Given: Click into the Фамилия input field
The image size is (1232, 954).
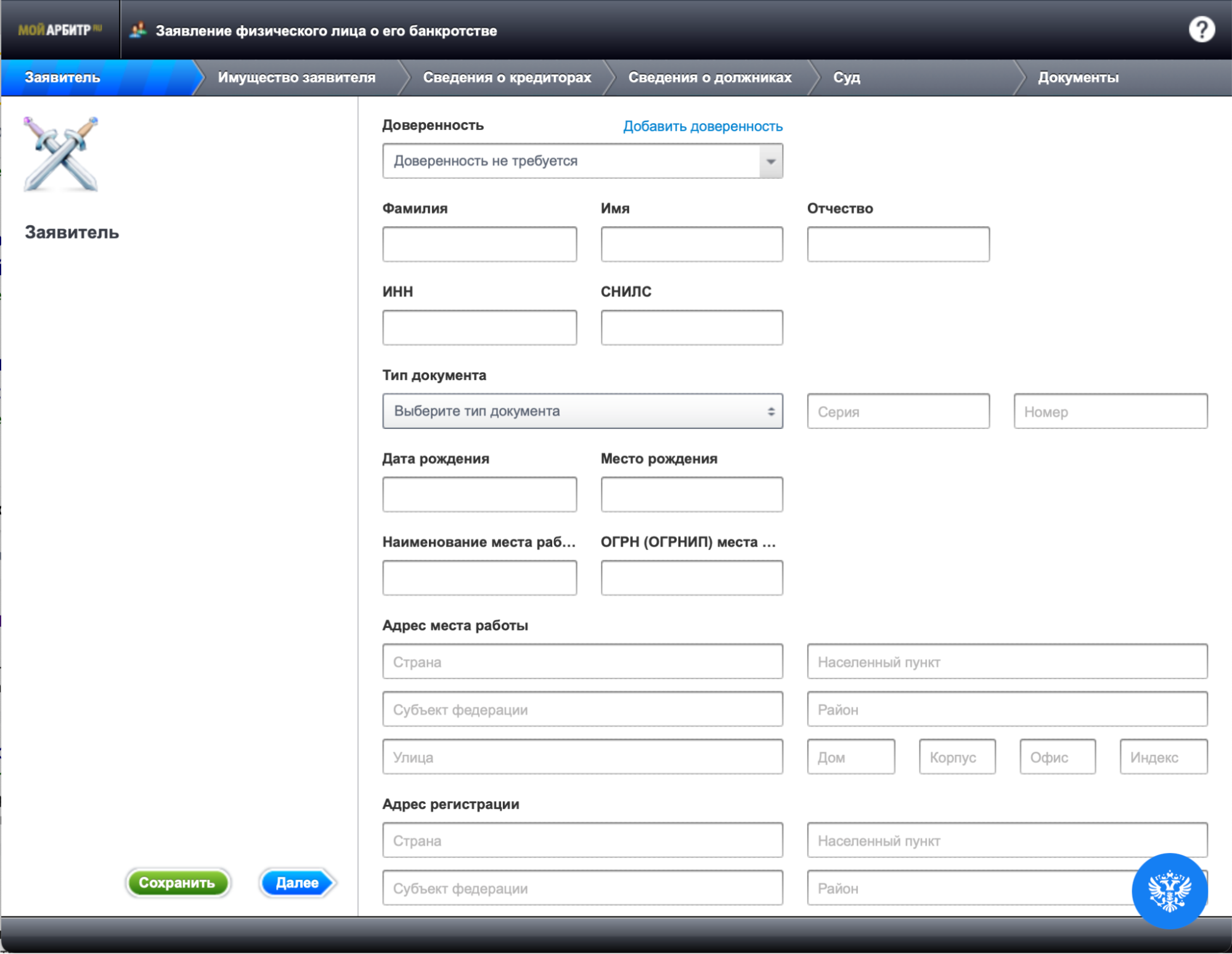Looking at the screenshot, I should (x=479, y=245).
